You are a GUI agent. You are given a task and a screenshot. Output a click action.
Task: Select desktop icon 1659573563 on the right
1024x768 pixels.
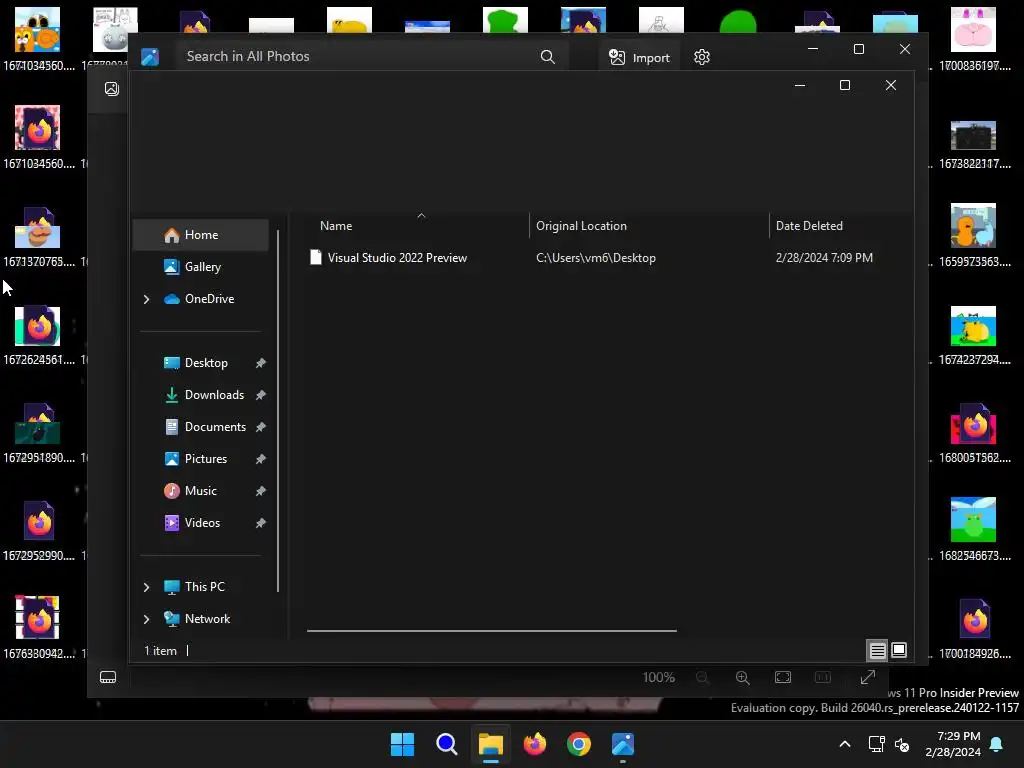click(974, 235)
